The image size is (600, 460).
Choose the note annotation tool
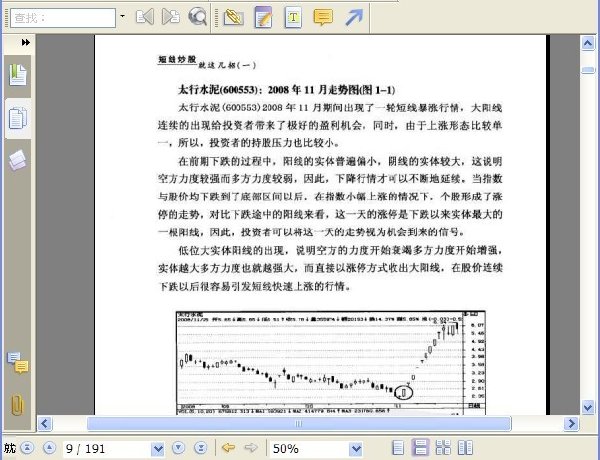263,17
